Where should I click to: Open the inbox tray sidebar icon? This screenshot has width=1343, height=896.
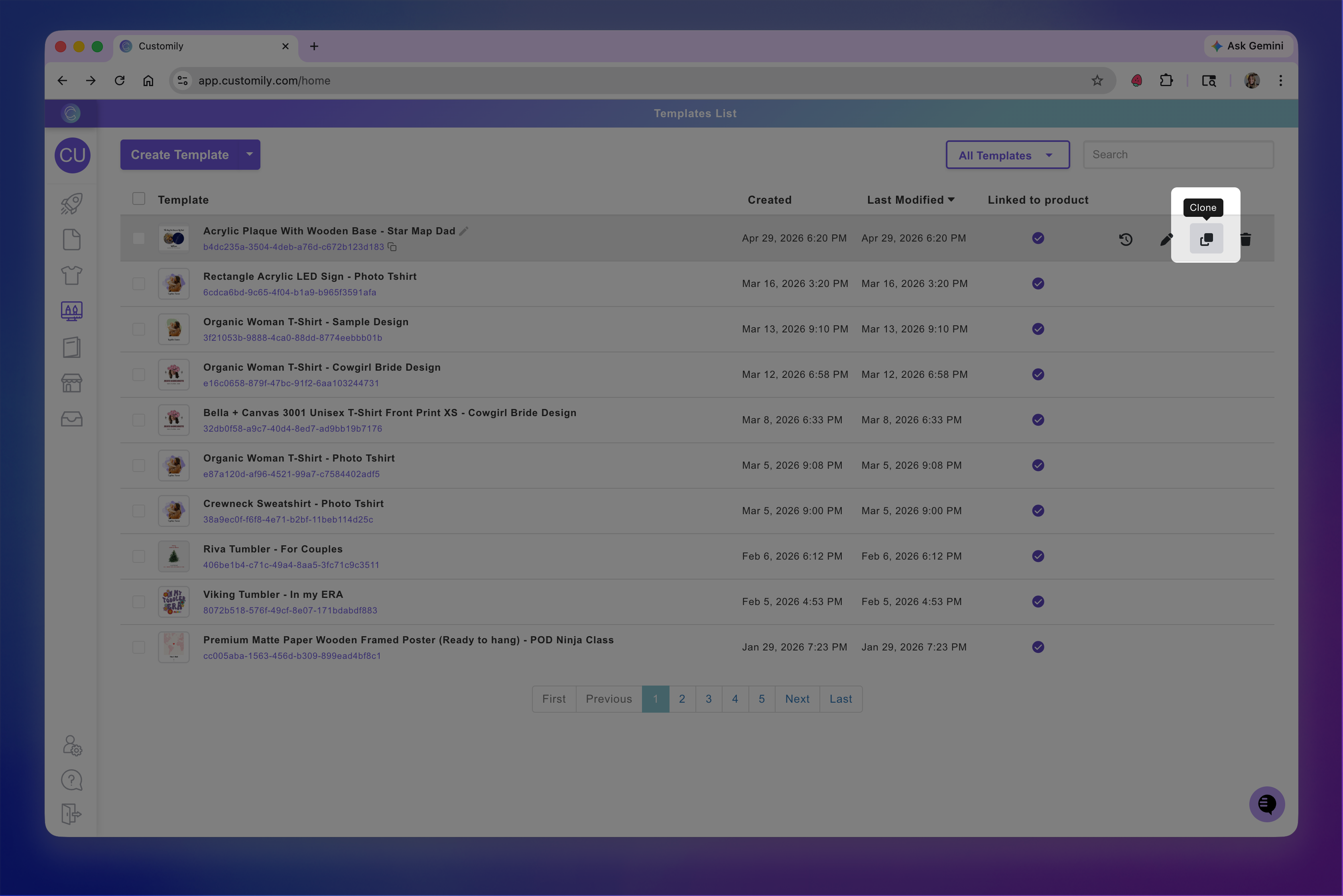pyautogui.click(x=71, y=419)
